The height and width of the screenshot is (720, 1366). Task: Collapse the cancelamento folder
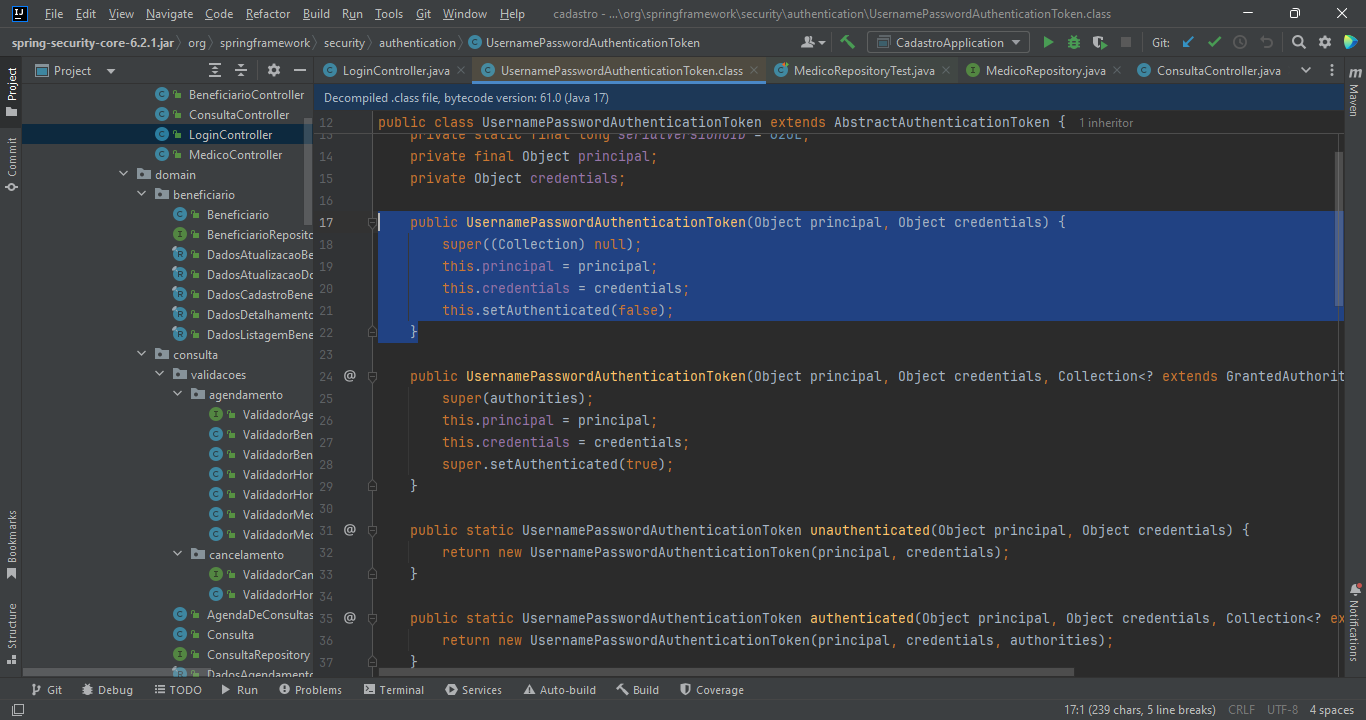[x=178, y=554]
